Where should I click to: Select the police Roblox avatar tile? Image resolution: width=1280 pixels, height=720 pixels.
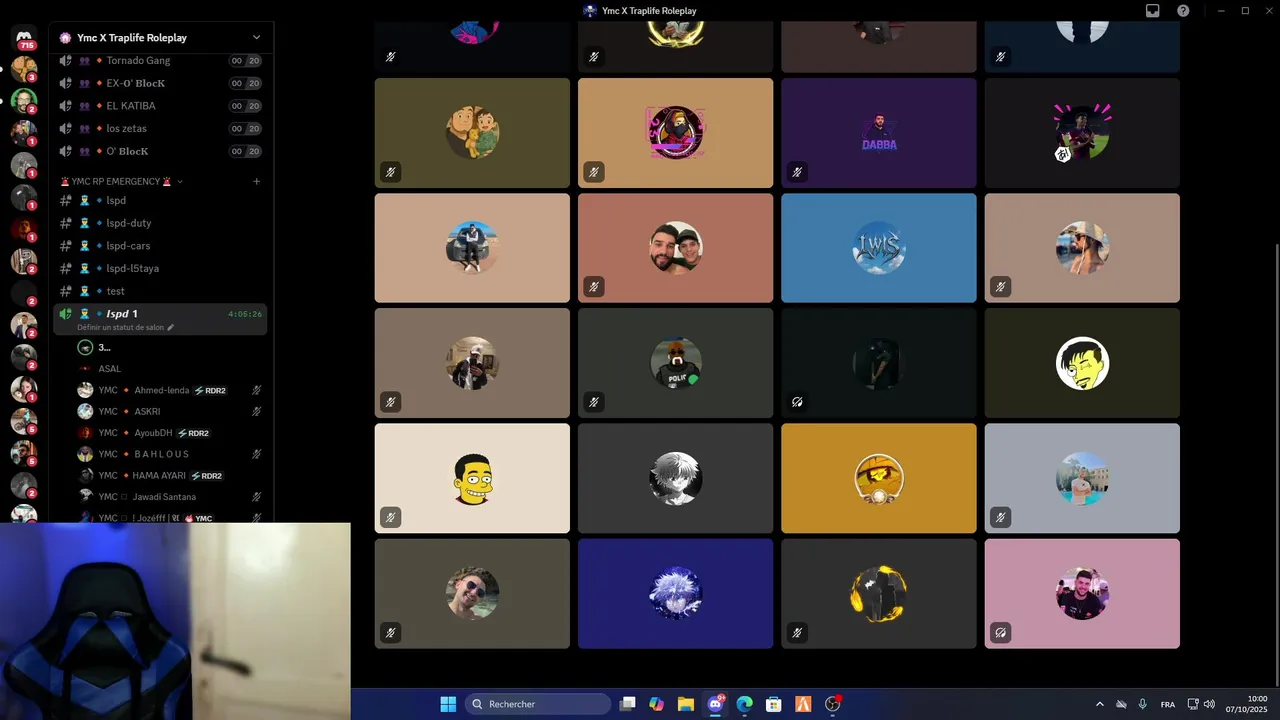(x=675, y=363)
